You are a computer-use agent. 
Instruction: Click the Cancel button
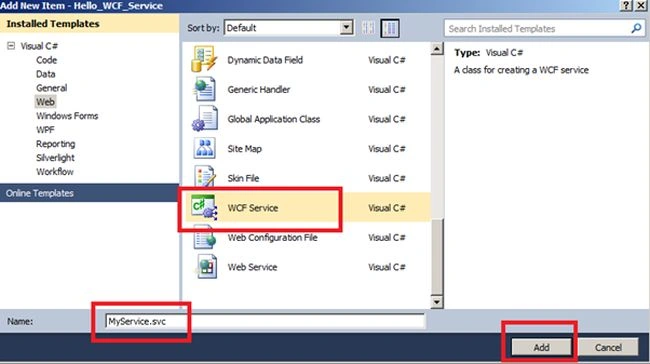pyautogui.click(x=608, y=347)
